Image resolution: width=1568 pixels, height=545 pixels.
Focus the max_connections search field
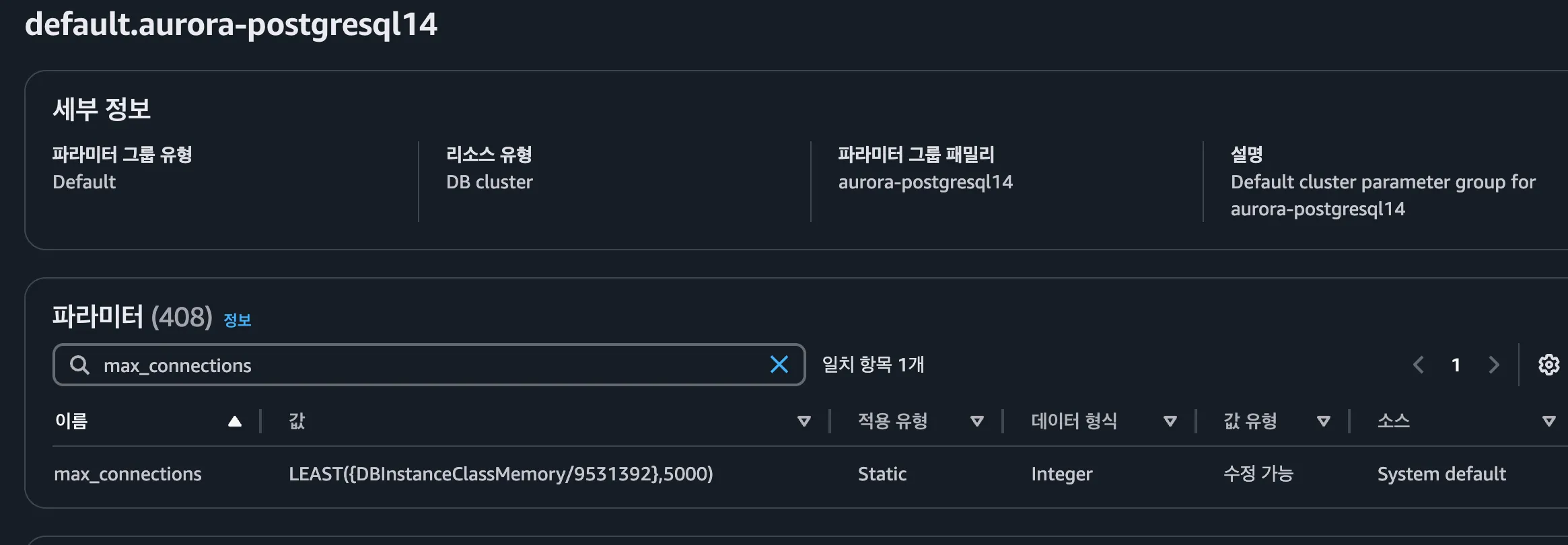[x=429, y=365]
